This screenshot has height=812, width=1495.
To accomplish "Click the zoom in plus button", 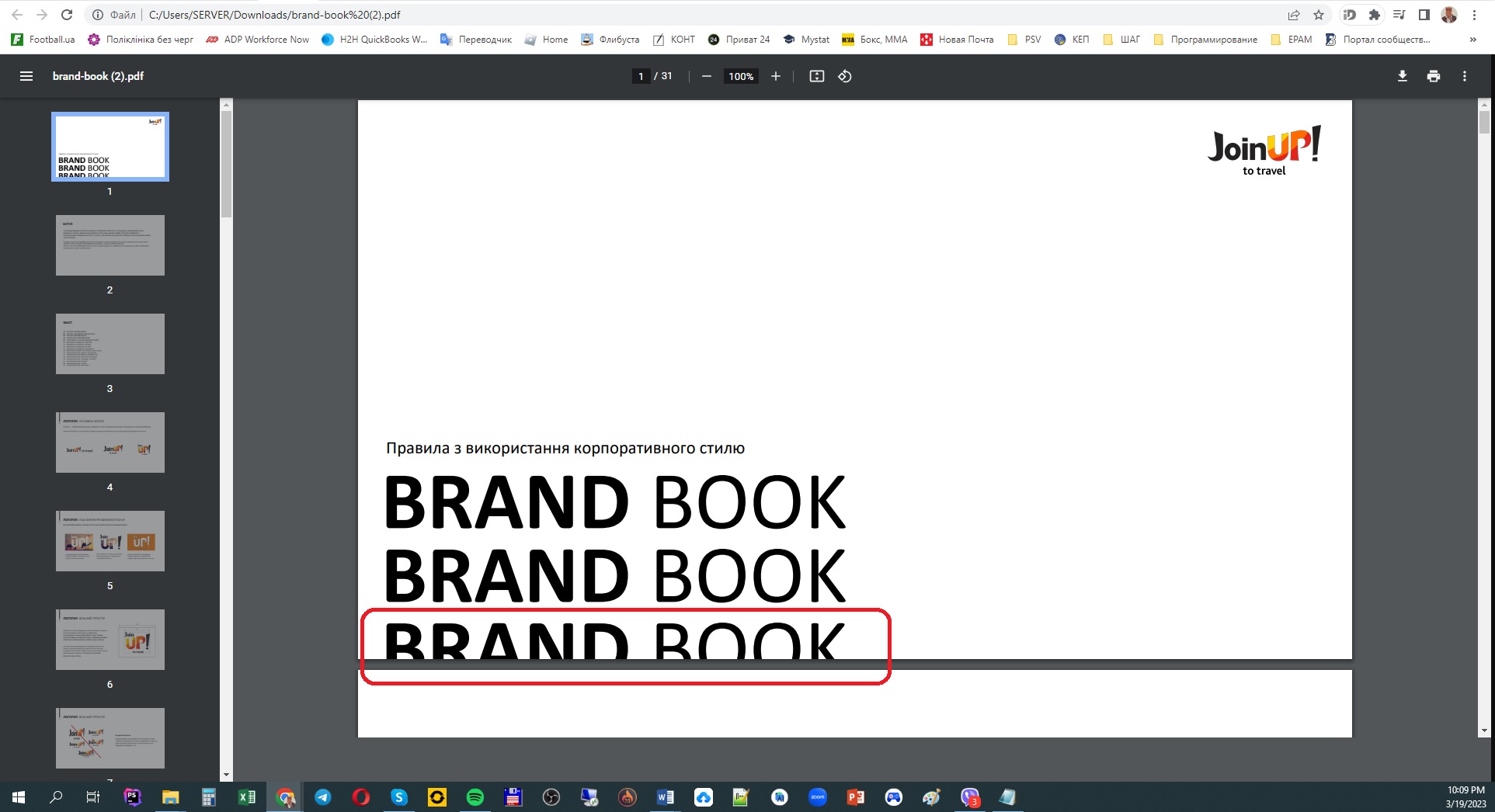I will 775,76.
